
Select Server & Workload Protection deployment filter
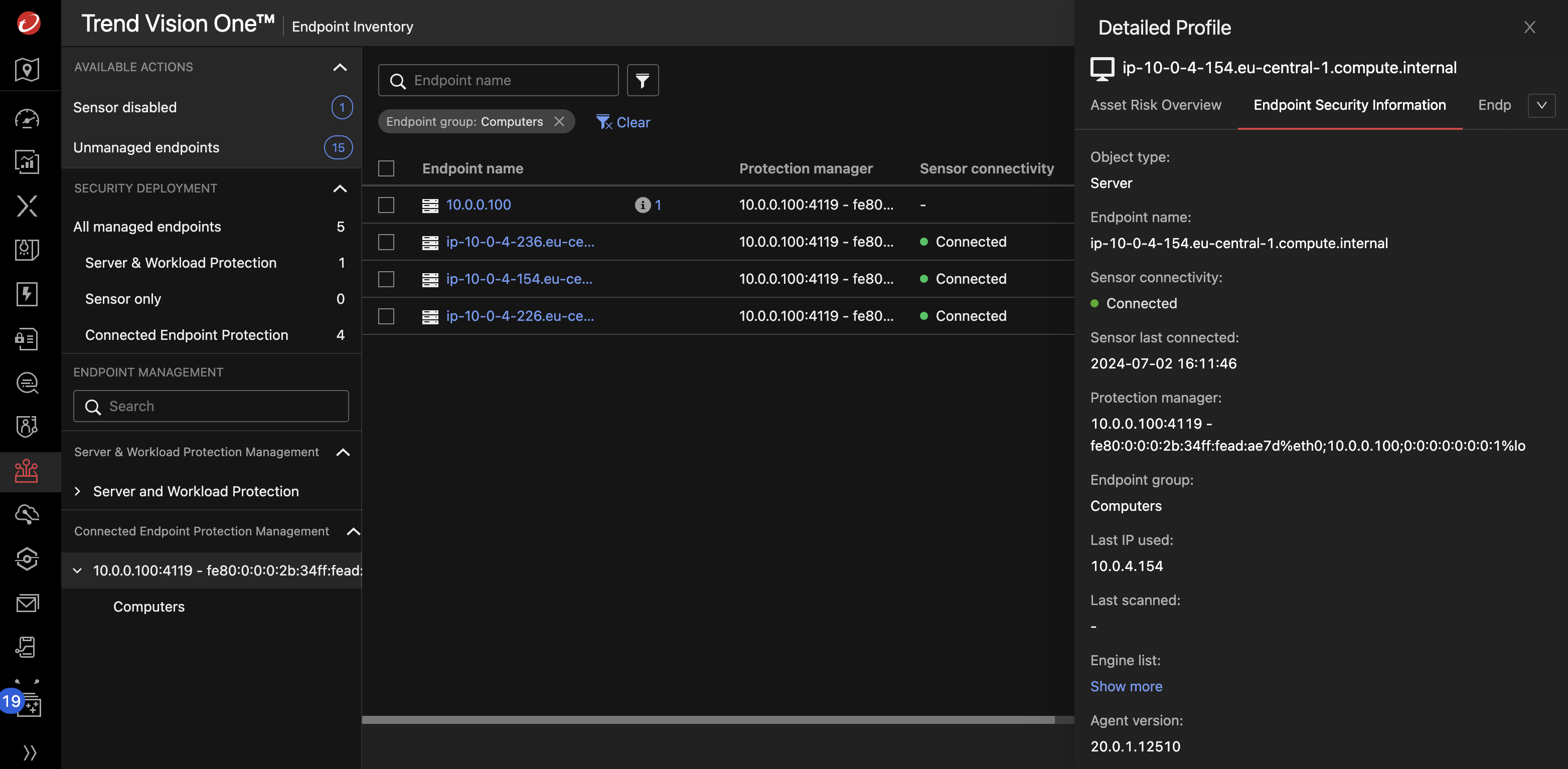(211, 263)
